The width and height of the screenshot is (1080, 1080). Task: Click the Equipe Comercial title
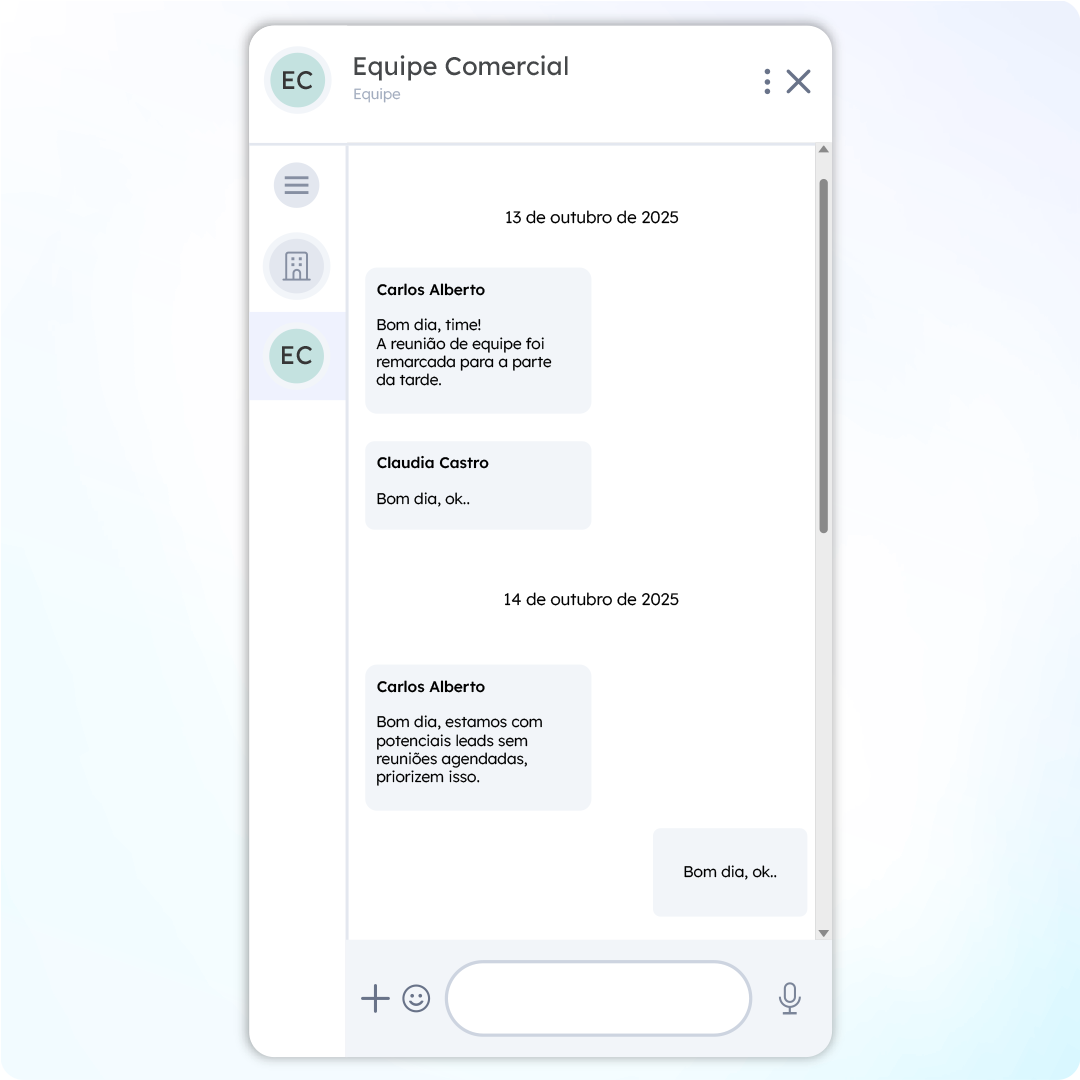pos(461,67)
